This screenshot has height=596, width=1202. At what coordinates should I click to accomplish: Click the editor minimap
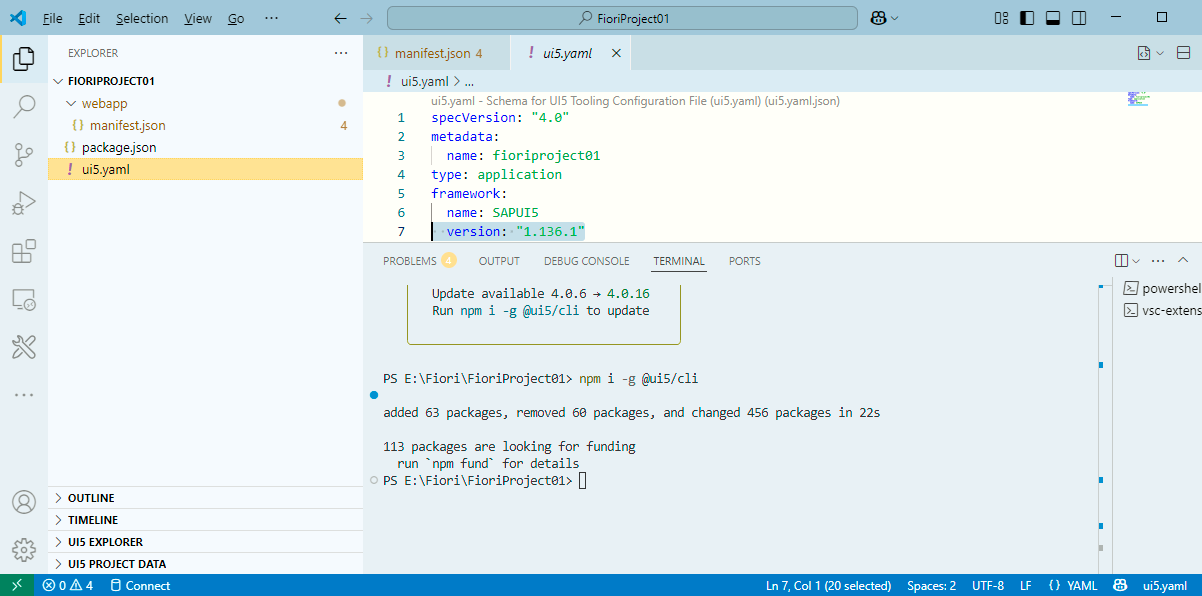pos(1139,98)
